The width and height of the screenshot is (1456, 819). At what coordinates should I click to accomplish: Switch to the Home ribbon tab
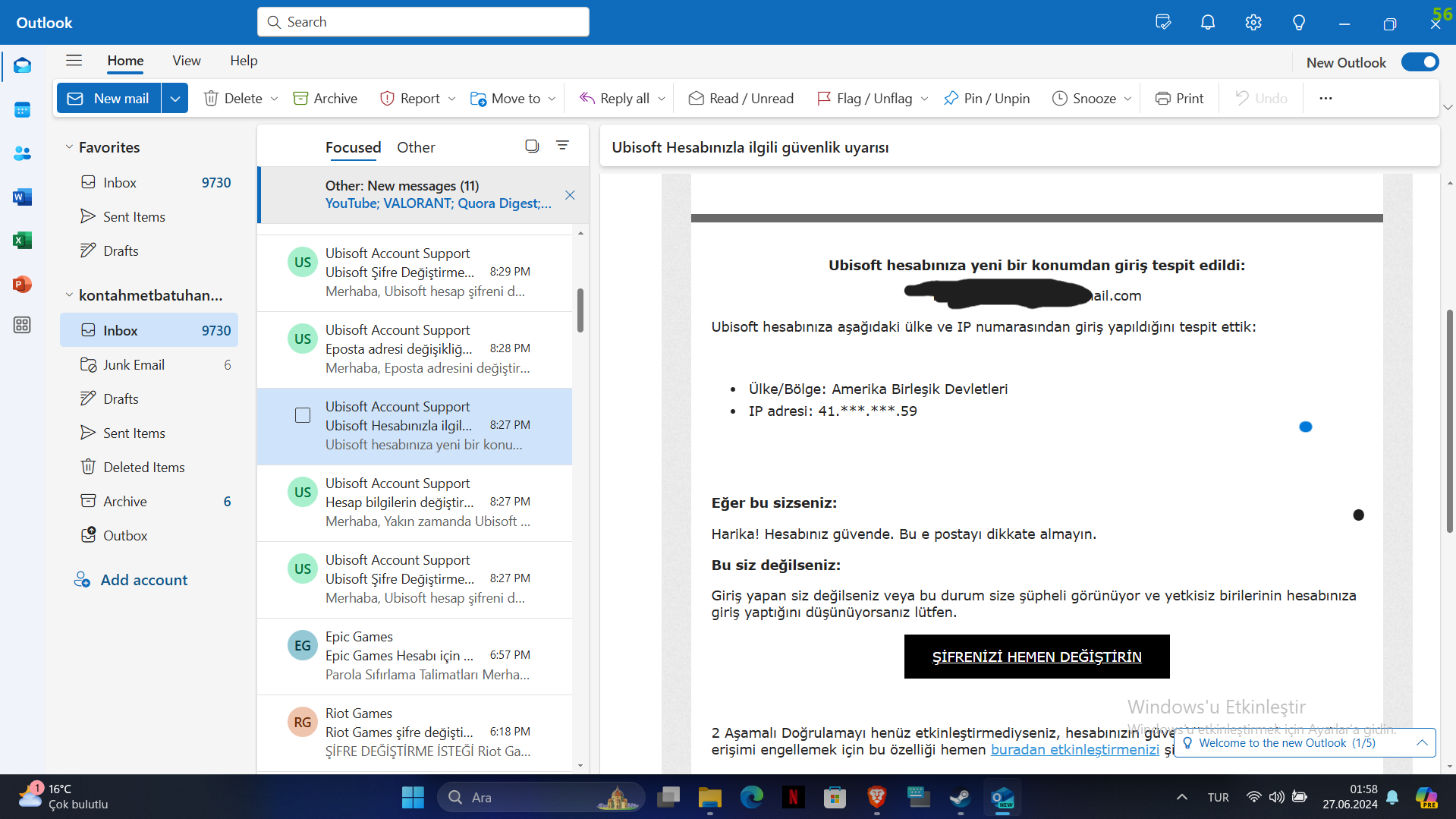pos(125,61)
